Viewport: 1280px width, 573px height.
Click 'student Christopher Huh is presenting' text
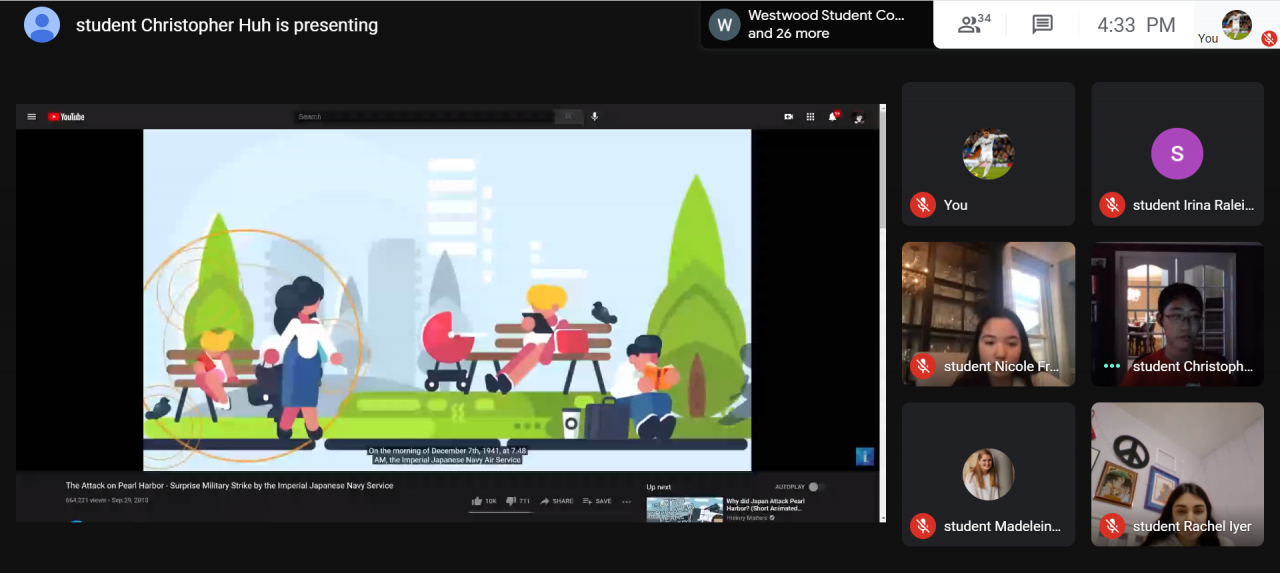(x=227, y=26)
